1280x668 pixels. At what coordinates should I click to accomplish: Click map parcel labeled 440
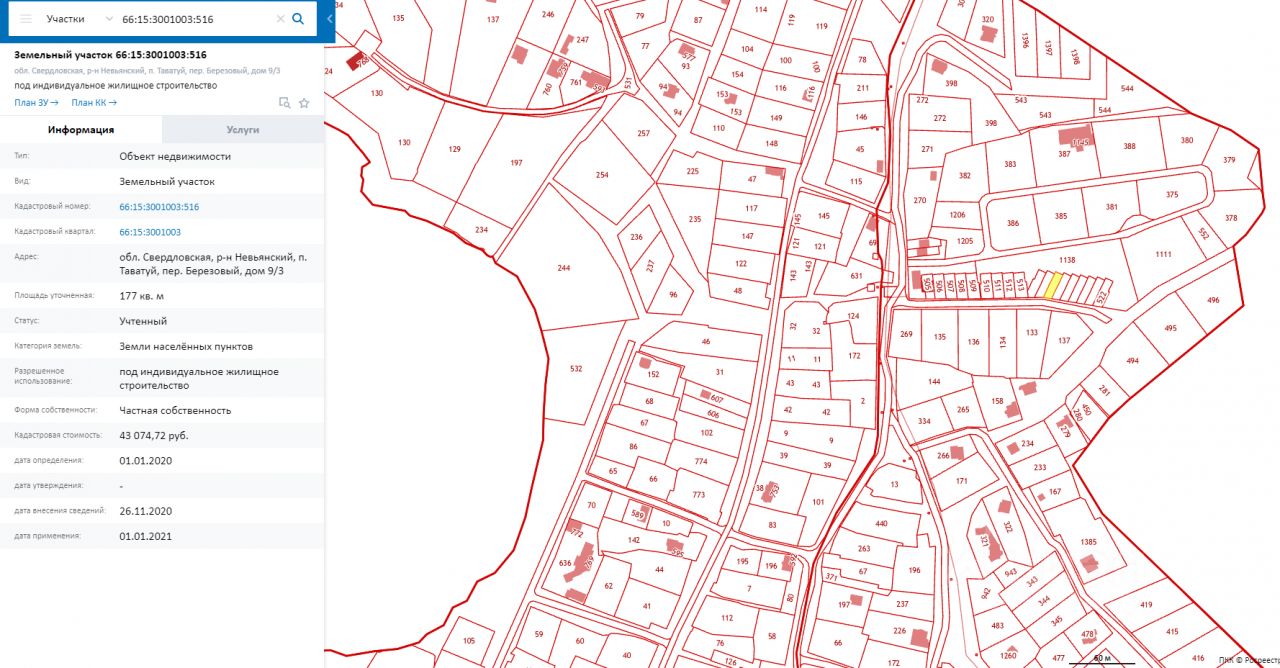(881, 524)
